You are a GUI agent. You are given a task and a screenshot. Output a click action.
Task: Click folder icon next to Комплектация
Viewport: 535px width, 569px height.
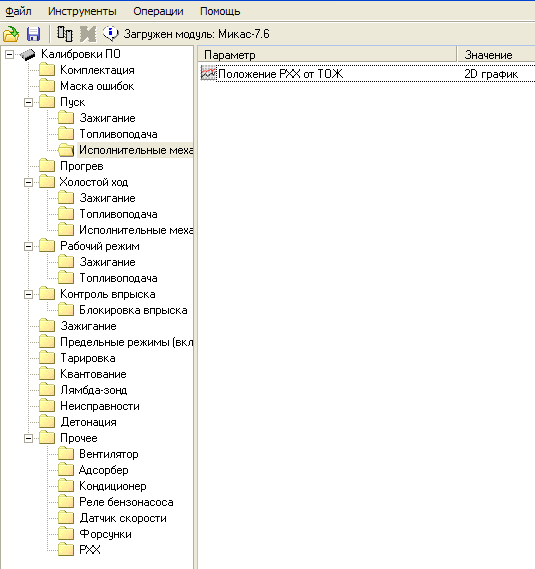pos(47,70)
